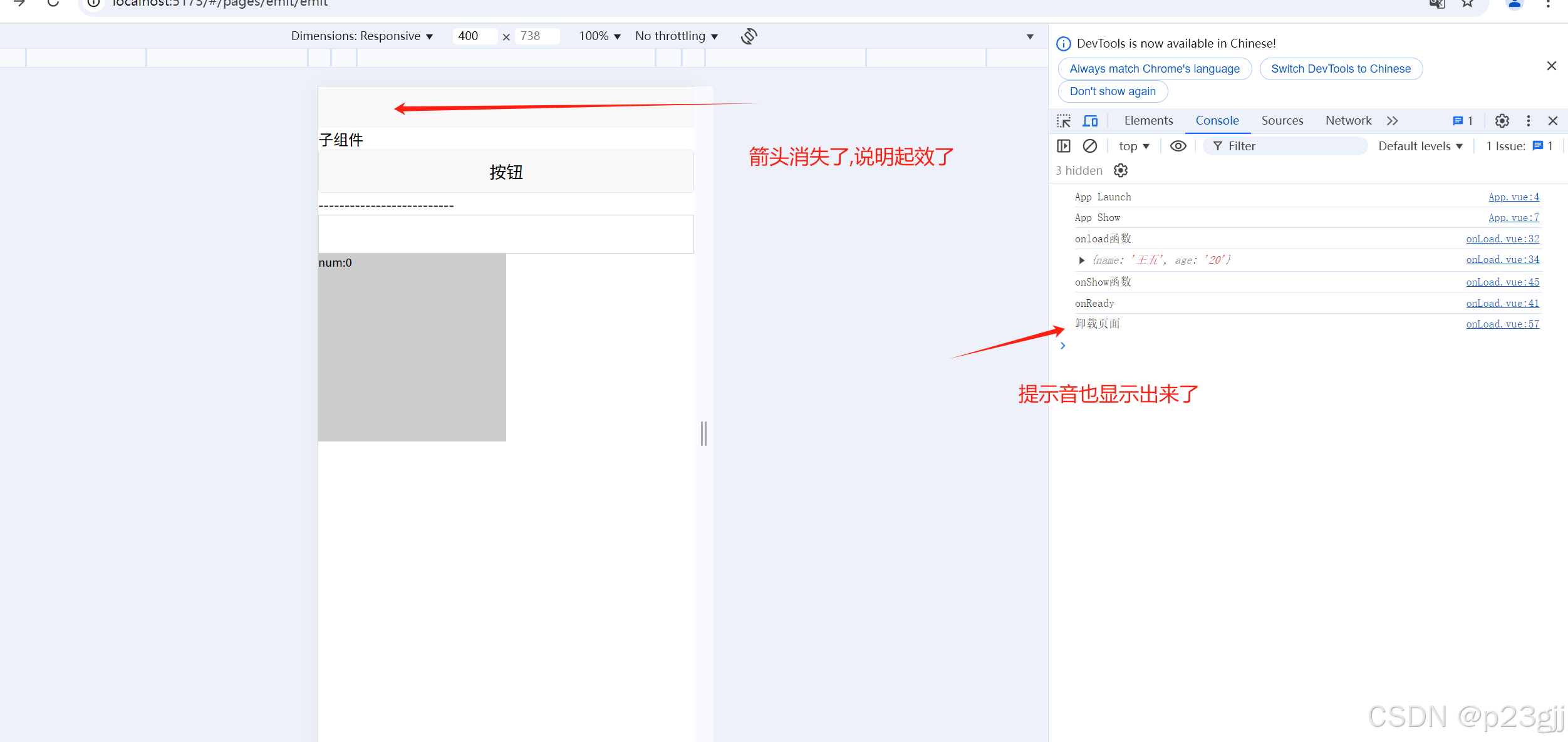Open the Default levels dropdown
Screen dimensions: 1568x742
coord(1420,146)
